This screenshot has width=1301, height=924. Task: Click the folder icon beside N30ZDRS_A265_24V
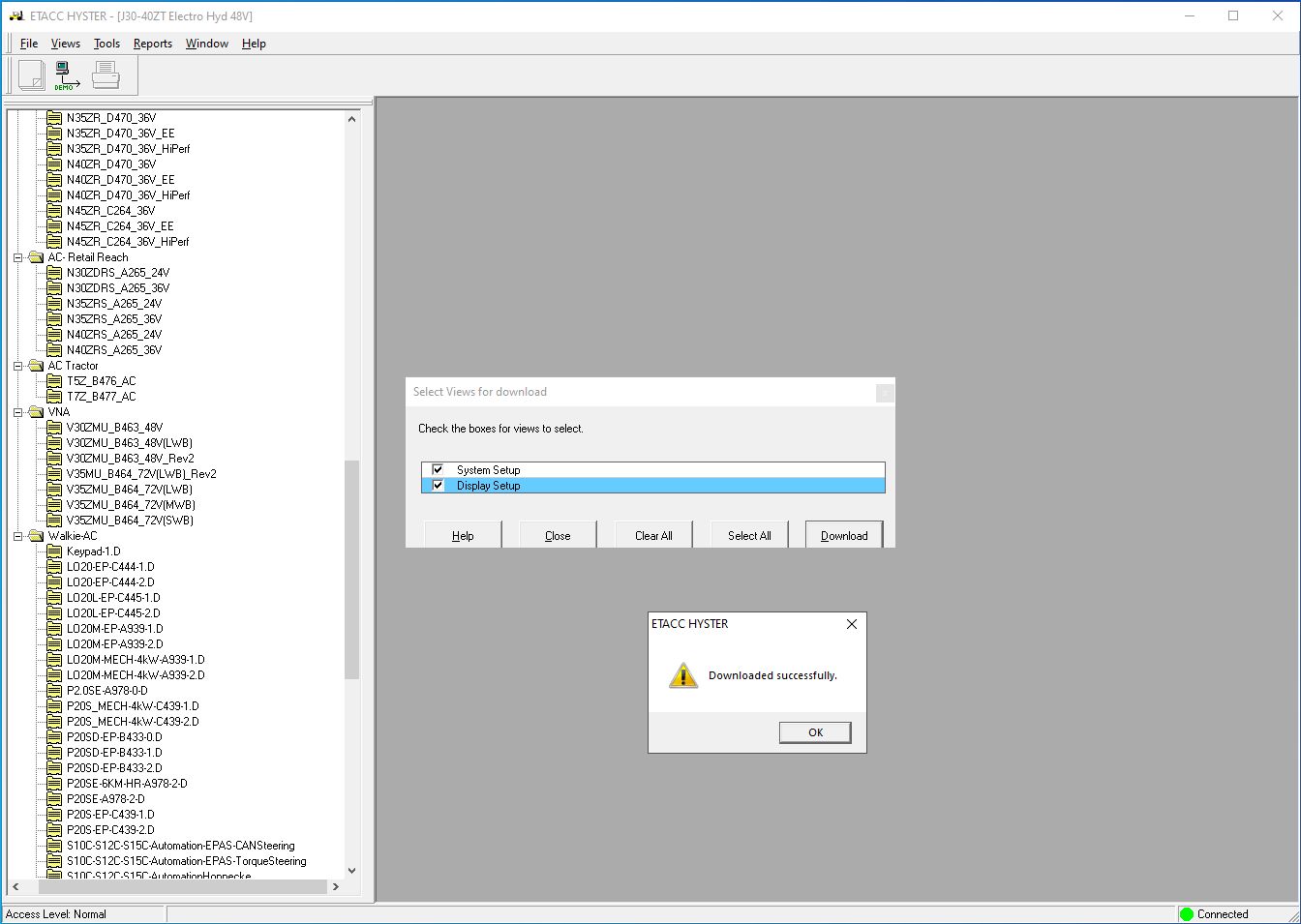[x=55, y=273]
